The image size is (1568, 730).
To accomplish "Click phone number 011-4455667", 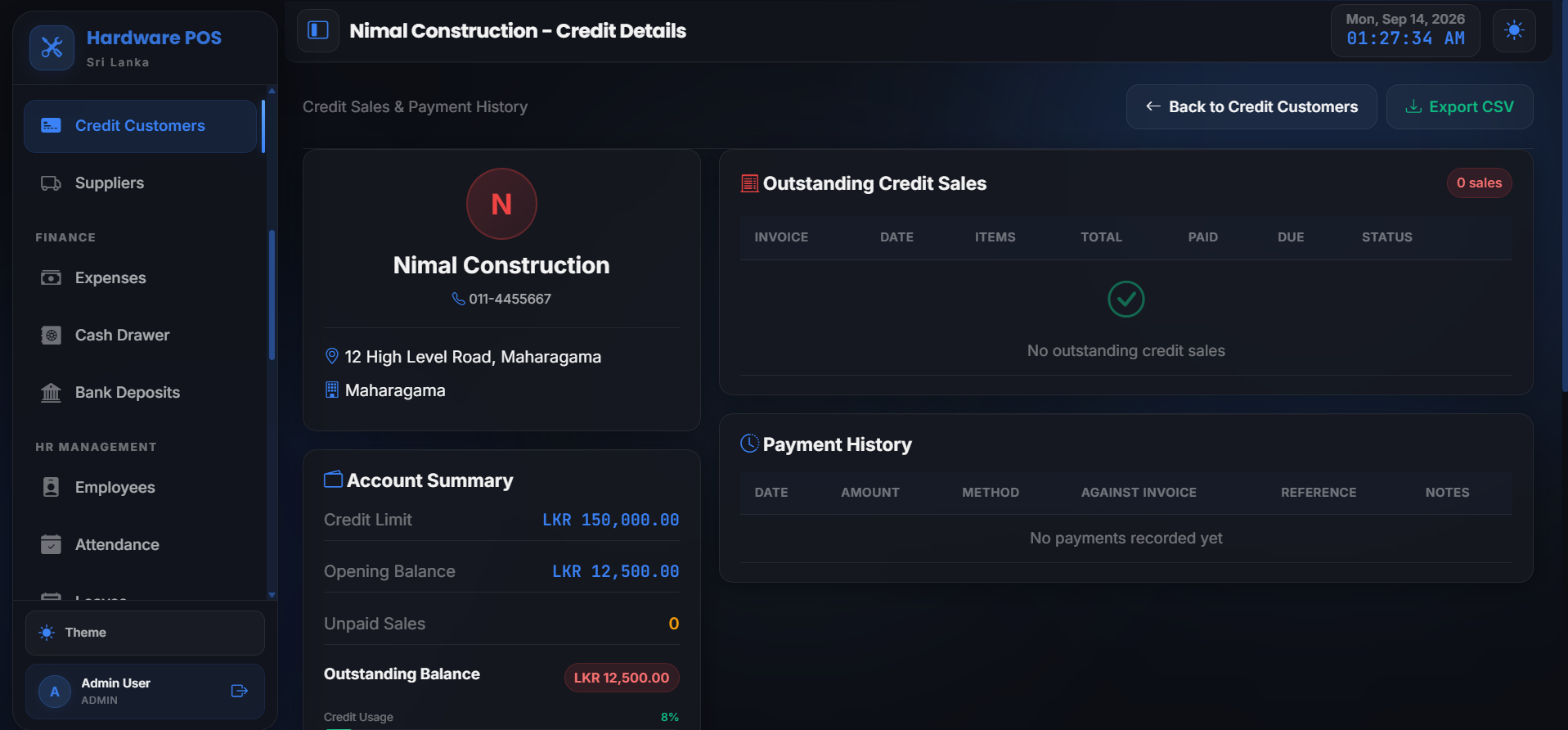I will click(510, 299).
